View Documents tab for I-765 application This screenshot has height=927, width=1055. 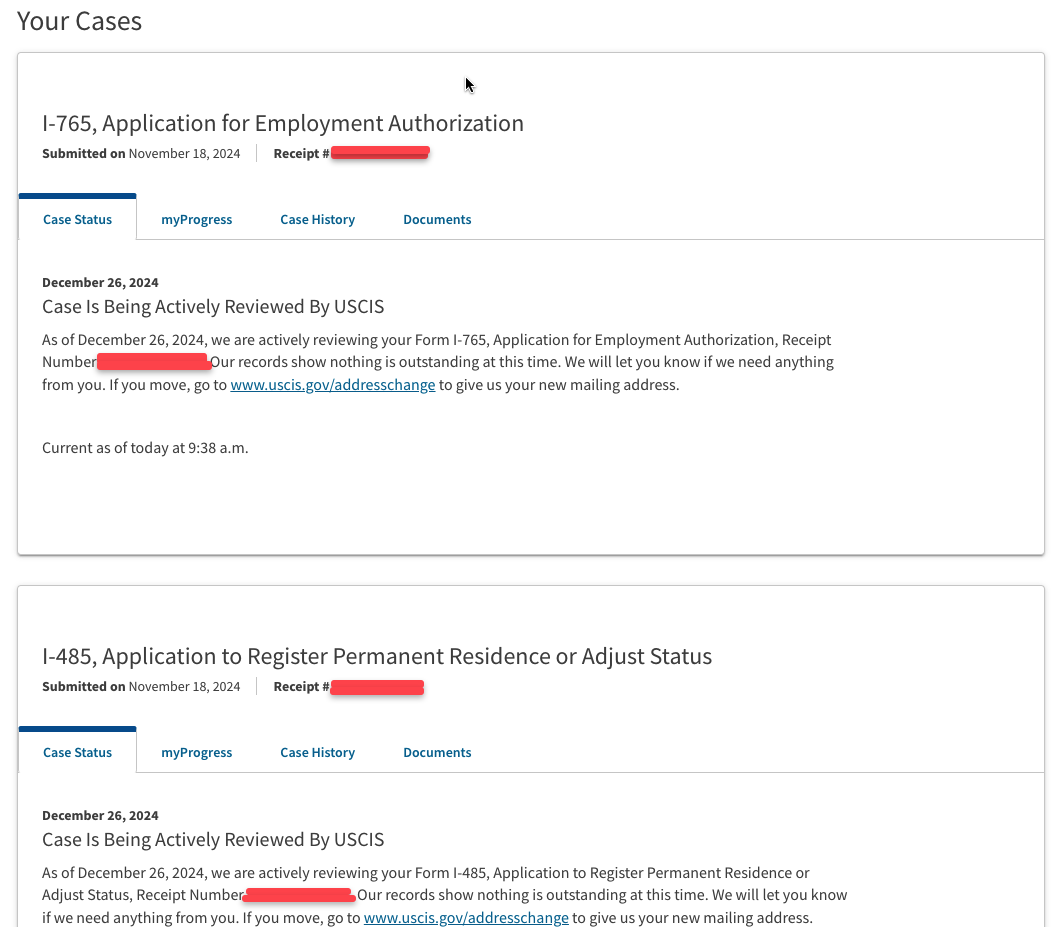click(x=437, y=219)
